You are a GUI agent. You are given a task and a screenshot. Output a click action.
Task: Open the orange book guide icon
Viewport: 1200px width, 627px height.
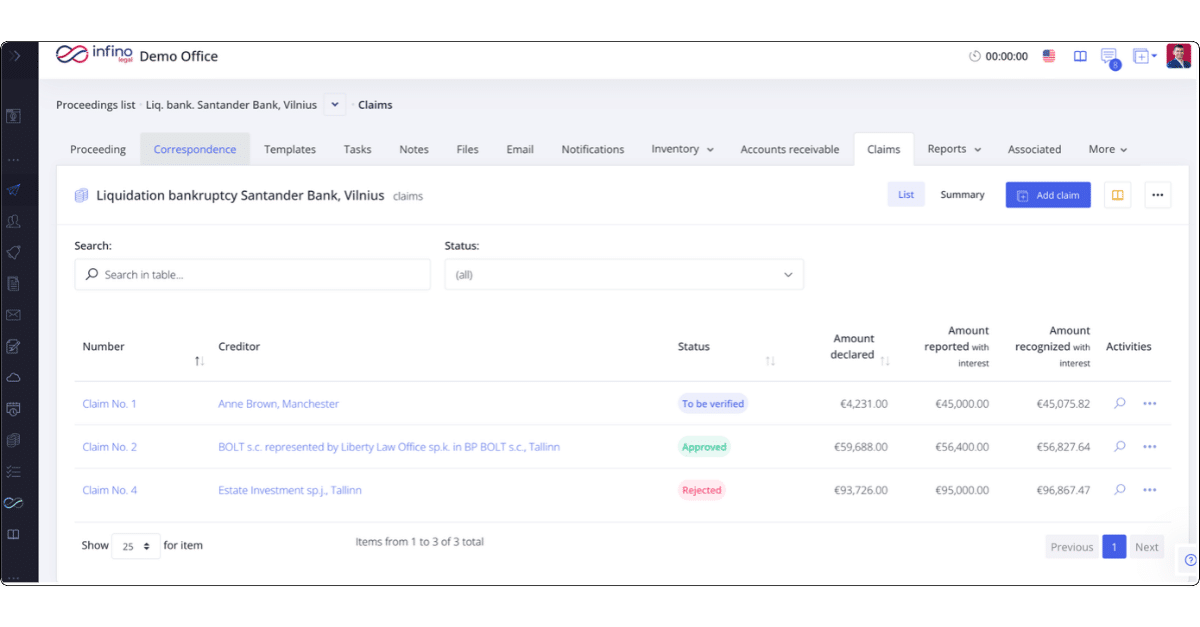(1118, 195)
